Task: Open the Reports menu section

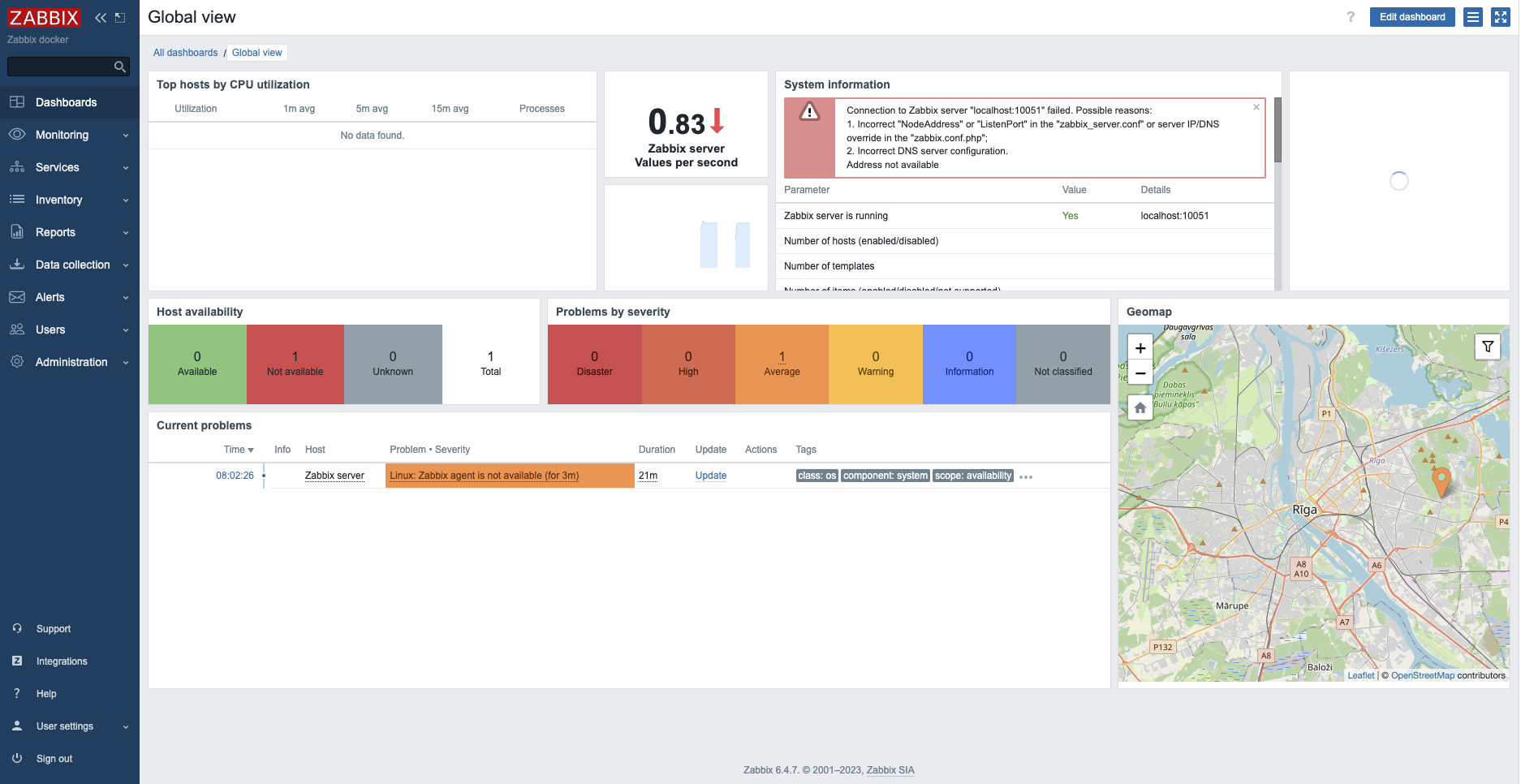Action: click(x=70, y=232)
